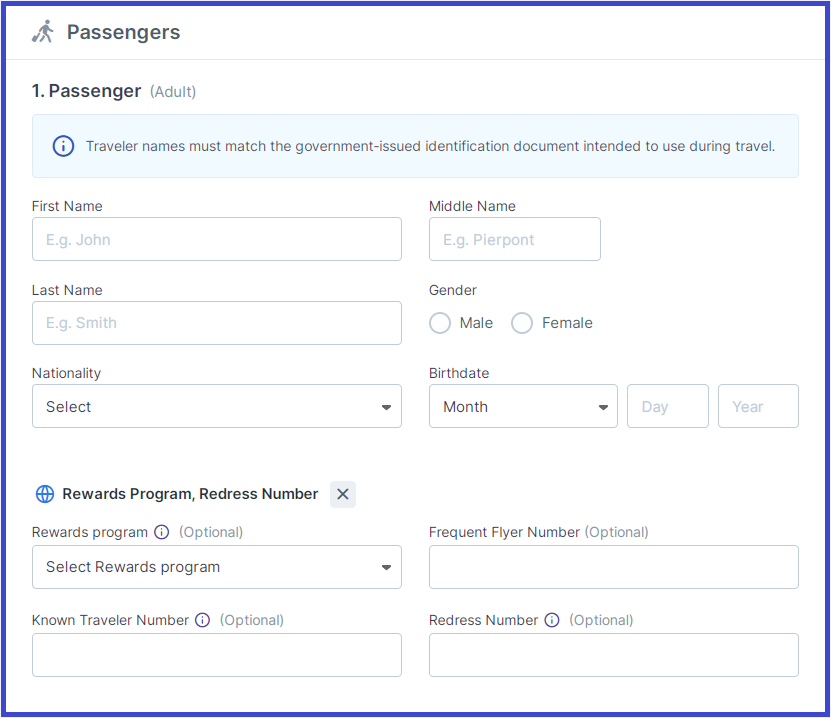Select the Female gender radio button

tap(521, 322)
